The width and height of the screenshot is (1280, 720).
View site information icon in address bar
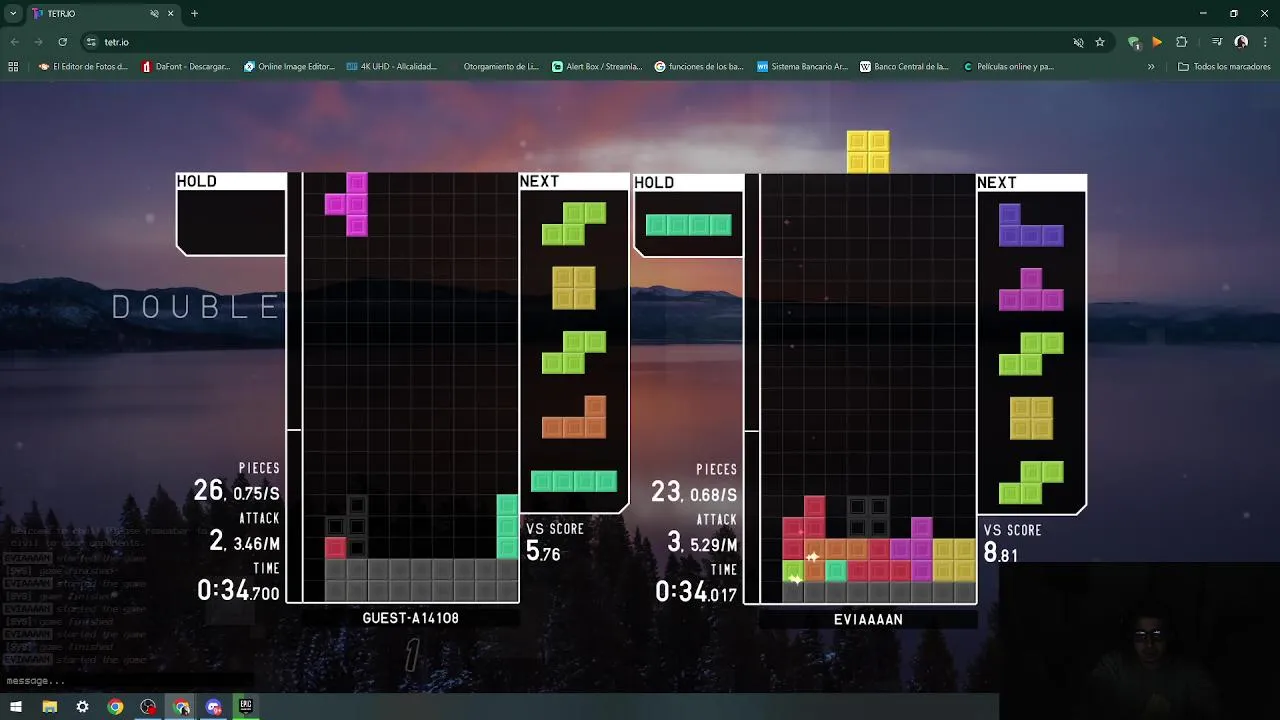[91, 42]
